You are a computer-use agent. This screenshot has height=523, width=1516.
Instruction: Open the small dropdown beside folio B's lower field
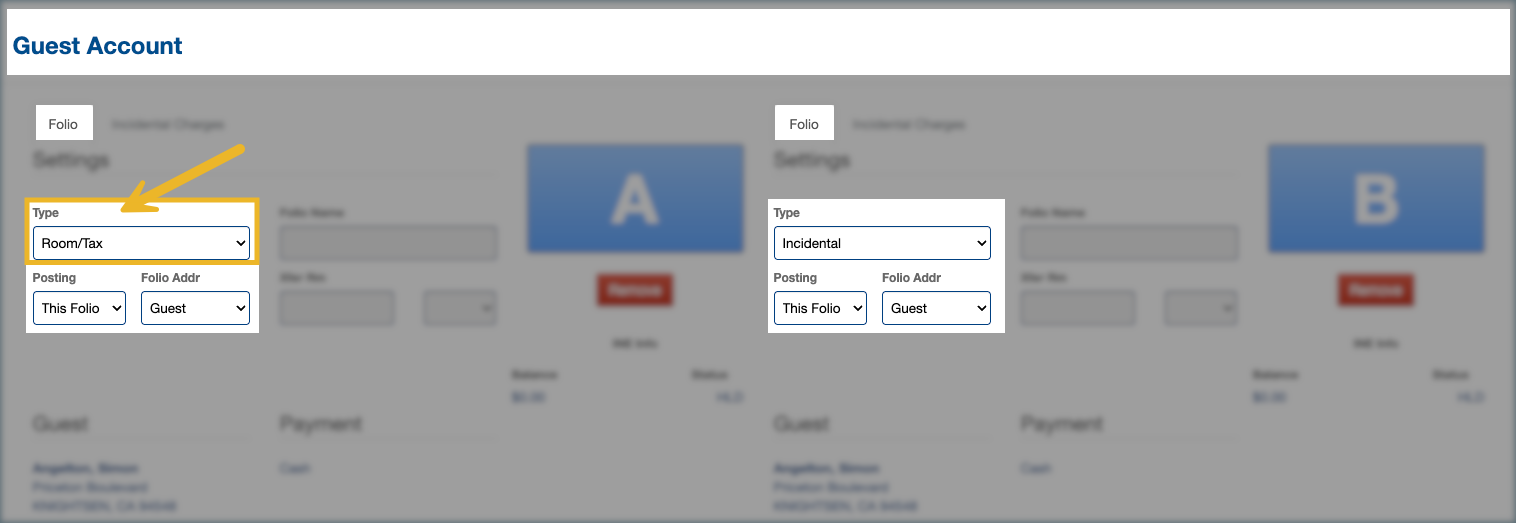tap(1201, 308)
